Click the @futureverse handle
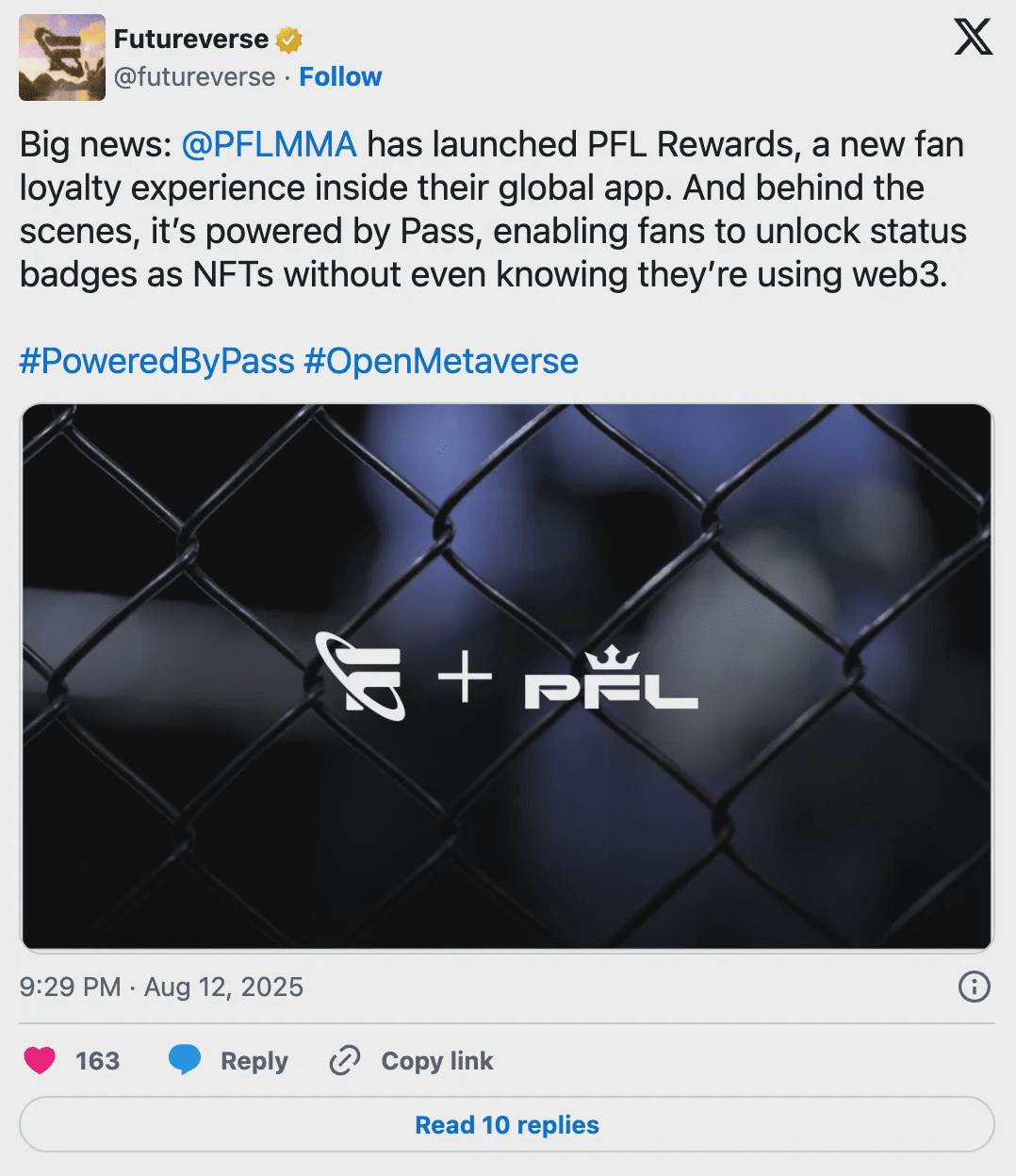The height and width of the screenshot is (1176, 1016). 194,76
